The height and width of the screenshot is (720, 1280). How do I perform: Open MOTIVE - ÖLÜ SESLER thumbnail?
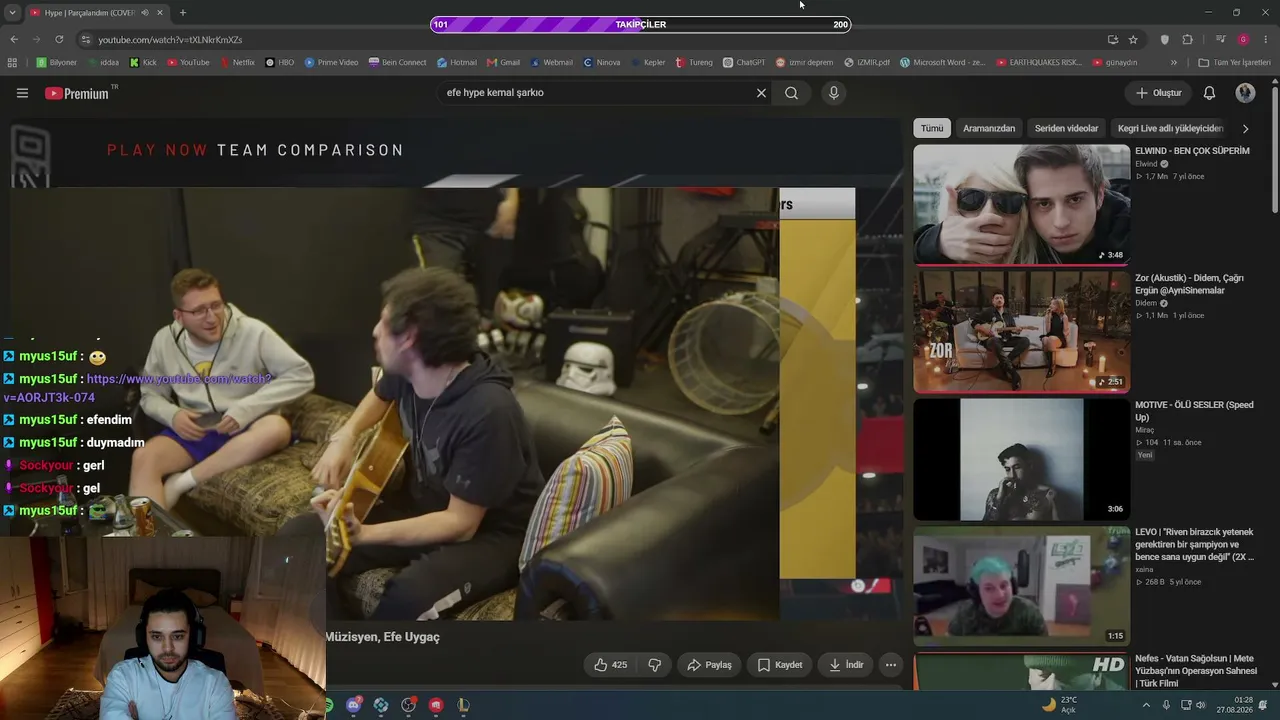(x=1021, y=460)
